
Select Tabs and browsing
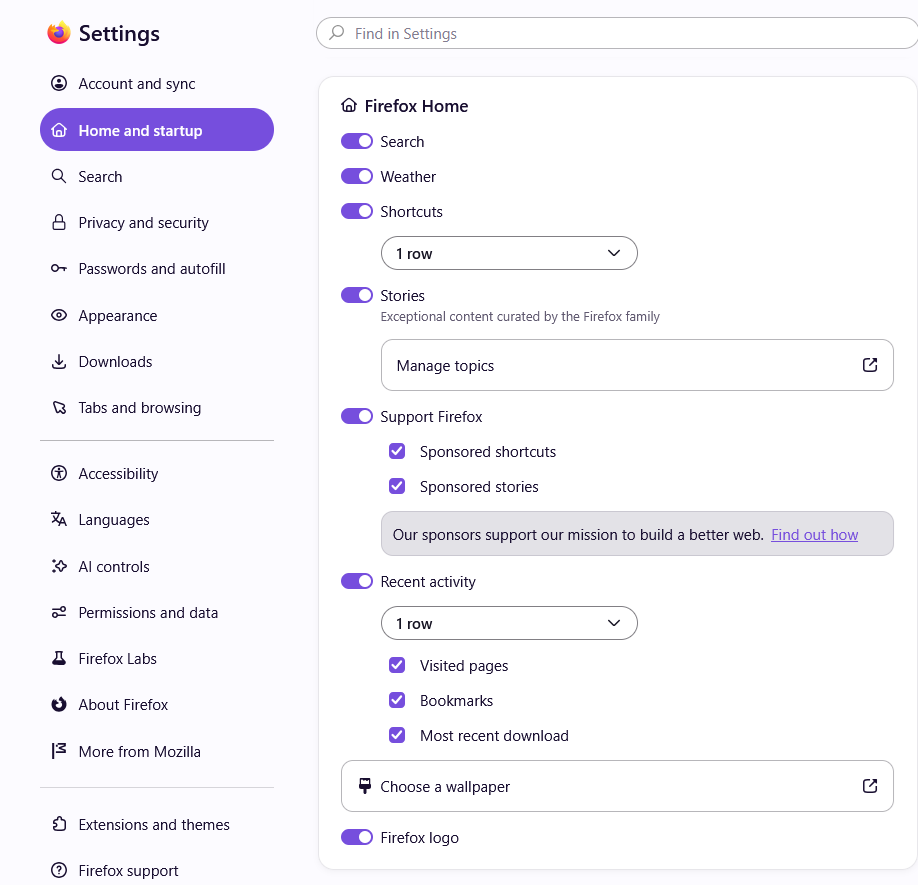[x=156, y=408]
